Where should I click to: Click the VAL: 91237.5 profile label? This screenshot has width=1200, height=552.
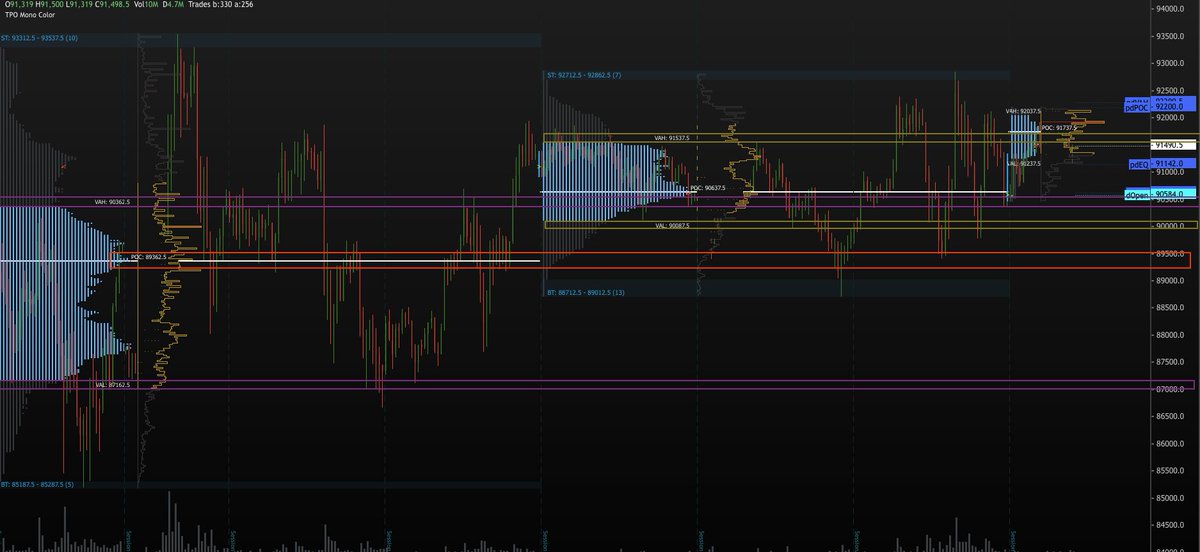pyautogui.click(x=1025, y=163)
